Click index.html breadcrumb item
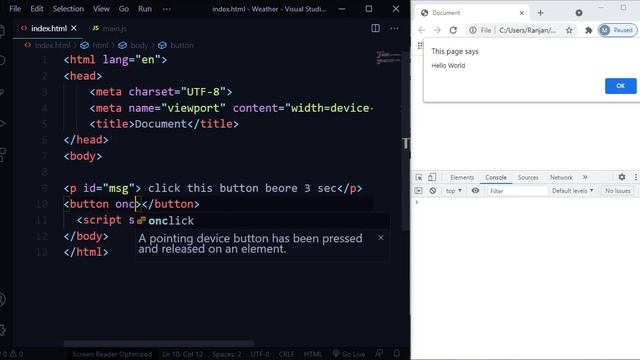Screen dimensions: 640x360 48,45
